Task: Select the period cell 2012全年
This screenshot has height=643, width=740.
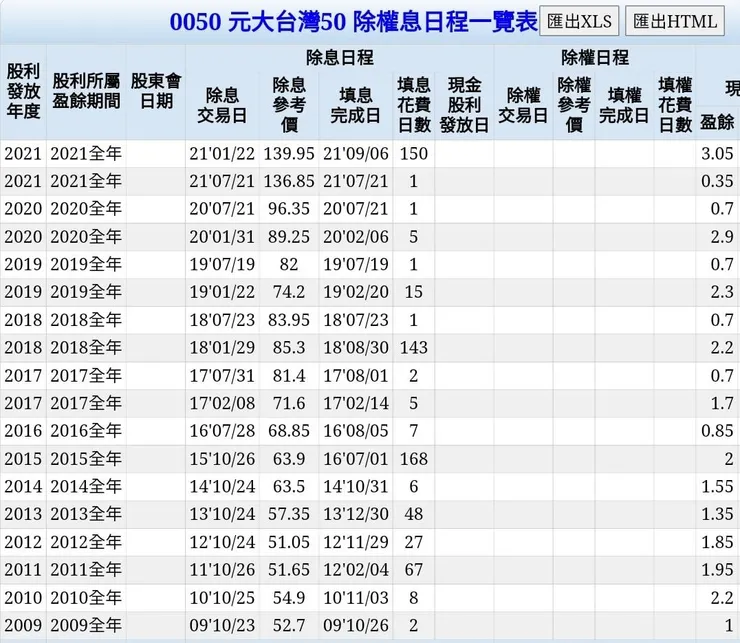Action: [86, 542]
